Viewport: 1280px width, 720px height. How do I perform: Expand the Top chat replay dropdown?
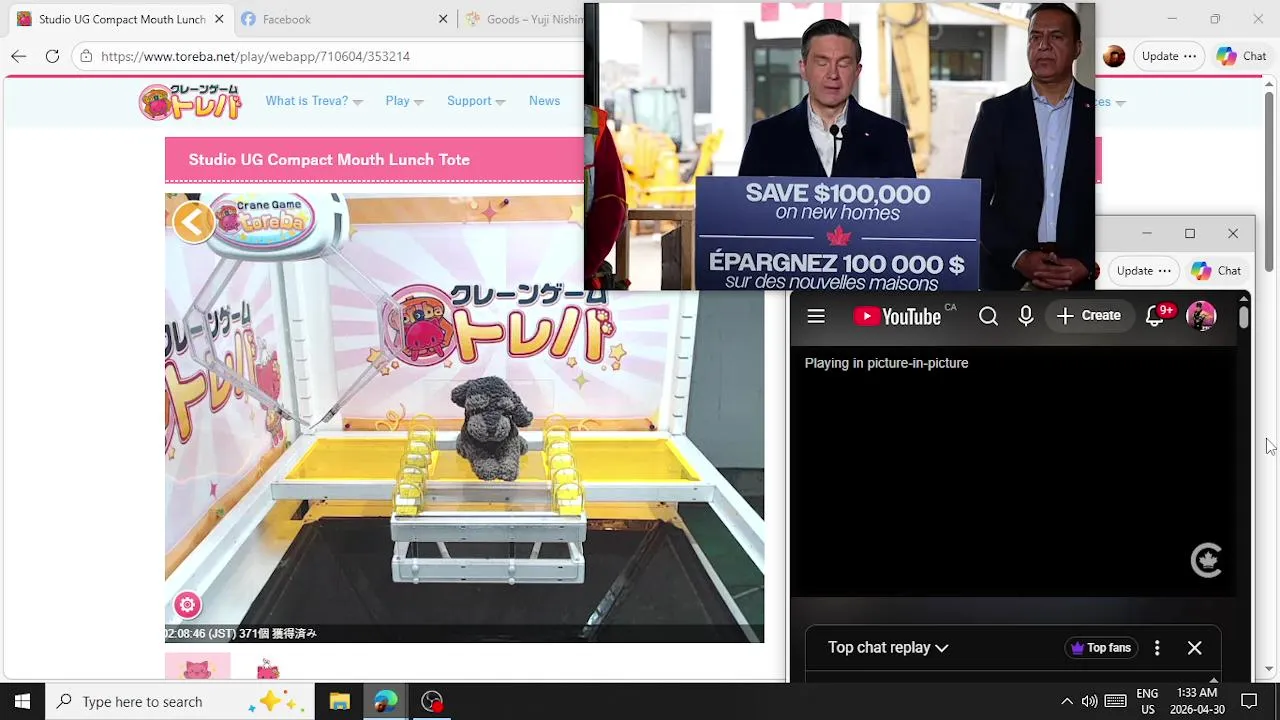pos(888,648)
